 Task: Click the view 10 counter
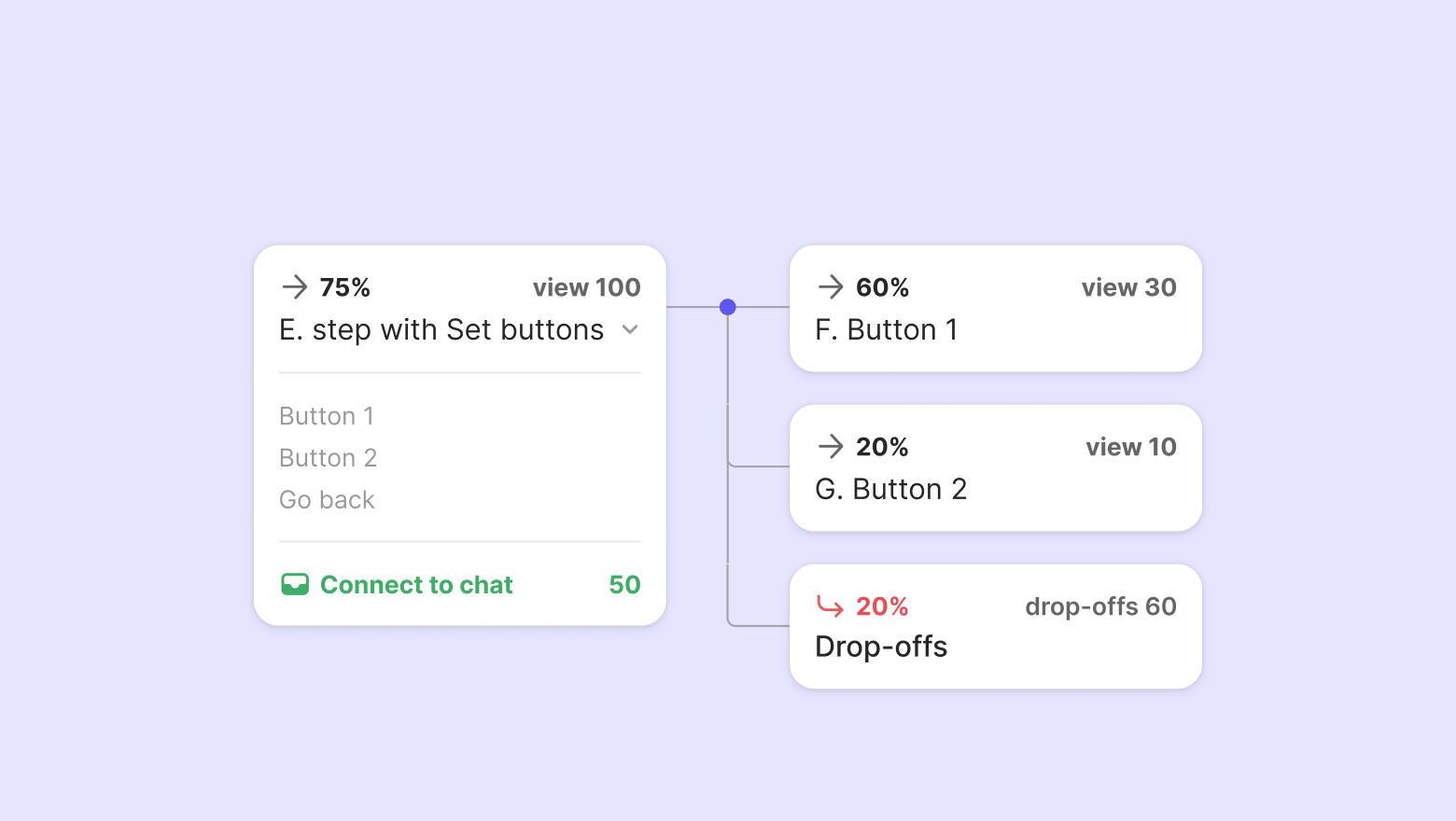[x=1130, y=447]
